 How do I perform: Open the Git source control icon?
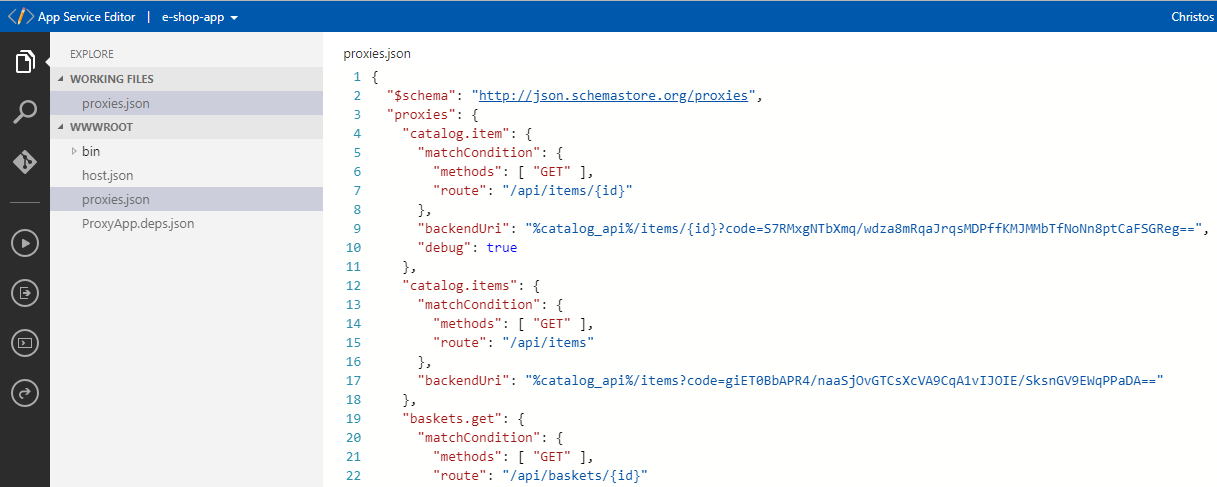pyautogui.click(x=25, y=162)
